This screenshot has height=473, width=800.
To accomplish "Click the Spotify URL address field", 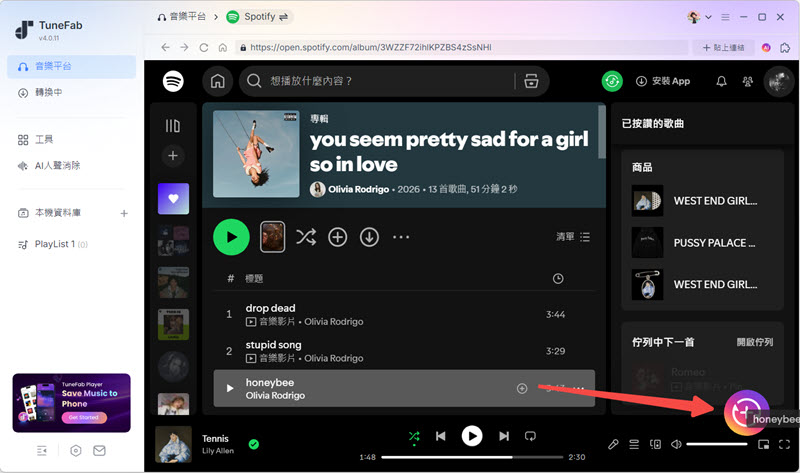I will point(462,47).
